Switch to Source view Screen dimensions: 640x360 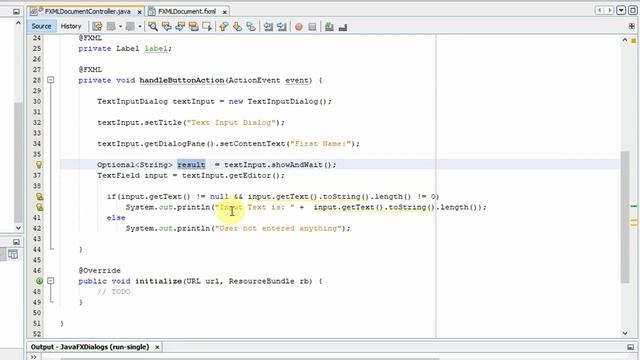click(41, 26)
